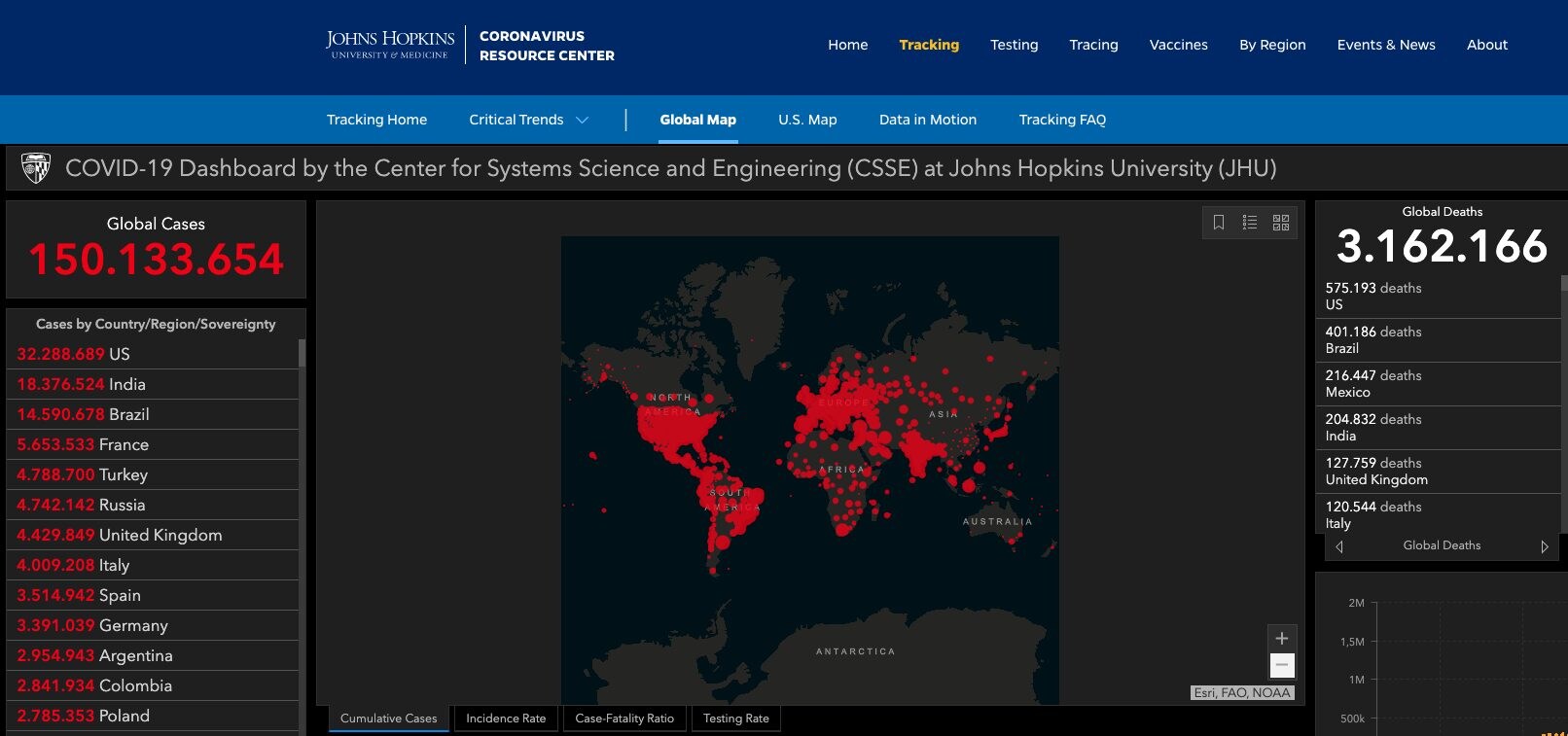
Task: Click the Africa label on the map
Action: coord(841,470)
